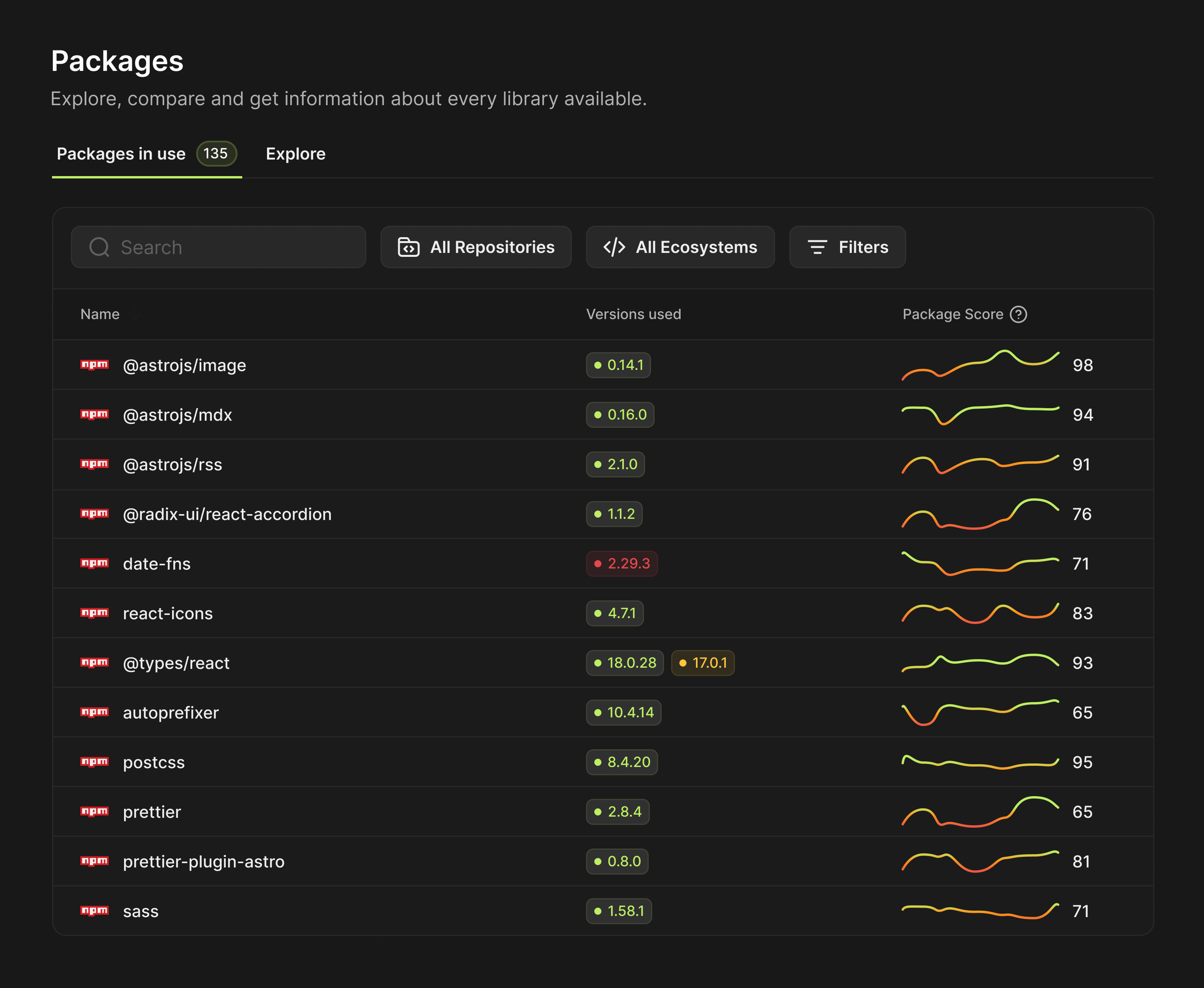Open the @types/react package
Viewport: 1204px width, 988px height.
tap(176, 663)
